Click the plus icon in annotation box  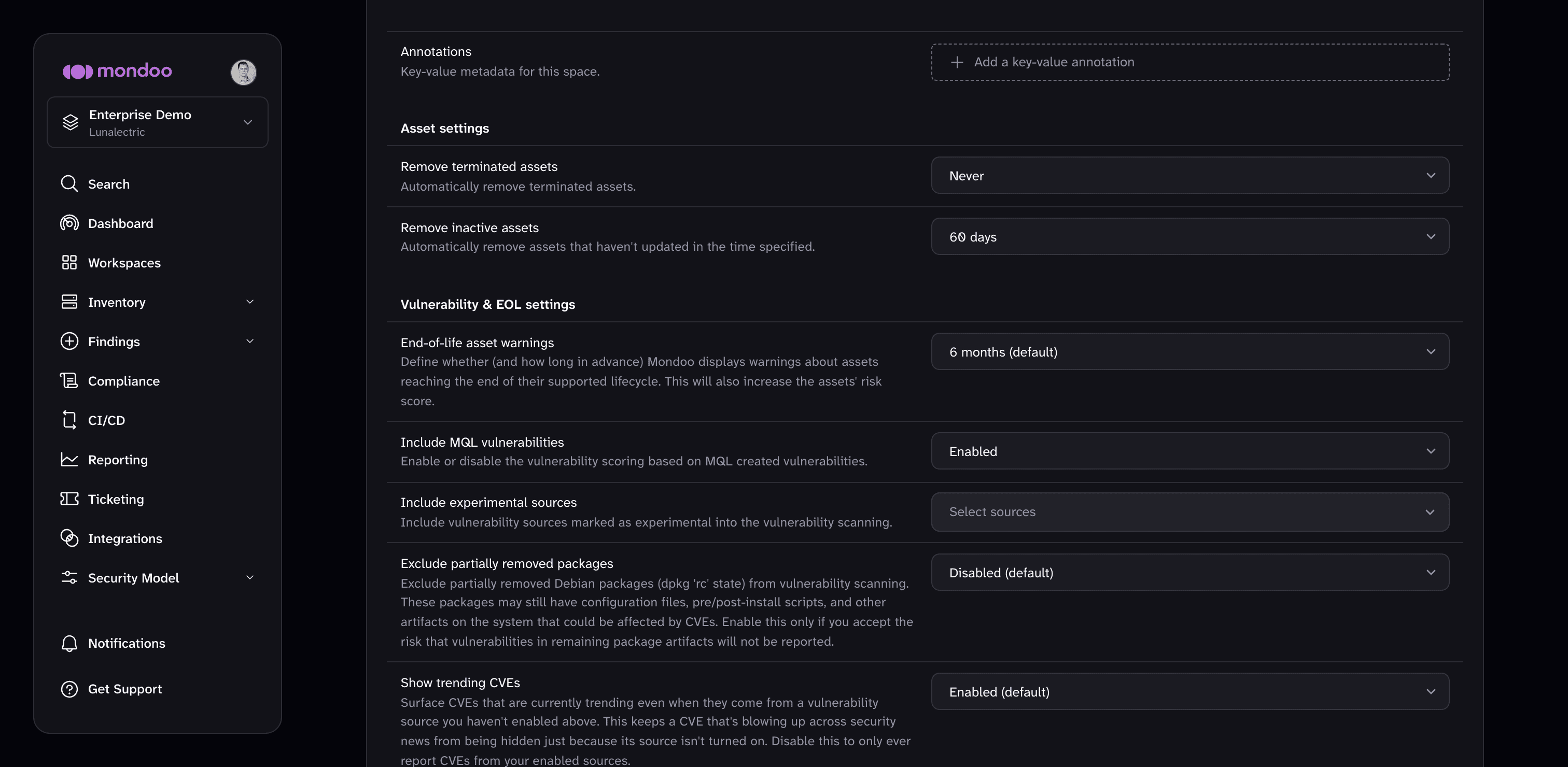pos(957,62)
